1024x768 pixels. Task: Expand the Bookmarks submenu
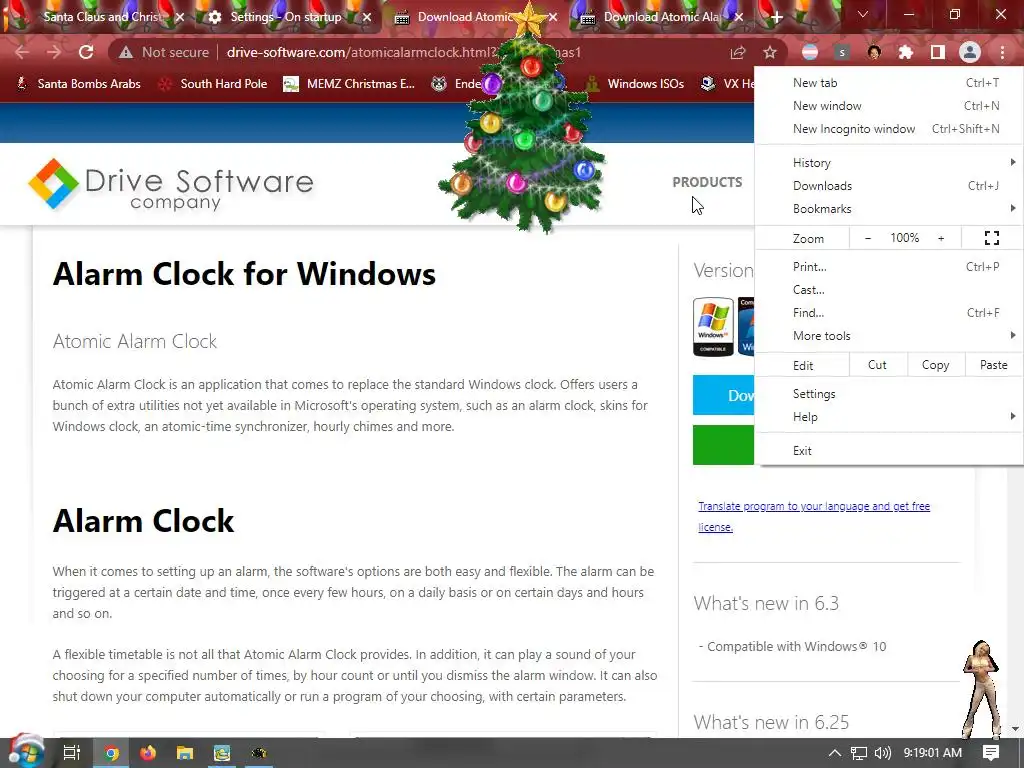pyautogui.click(x=889, y=209)
